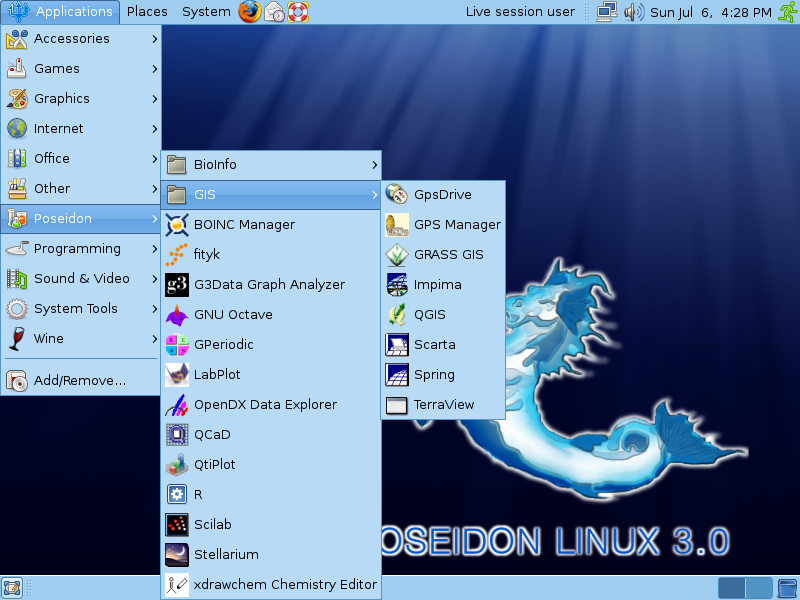Screen dimensions: 800x600
Task: Launch R statistics program
Action: tap(271, 495)
